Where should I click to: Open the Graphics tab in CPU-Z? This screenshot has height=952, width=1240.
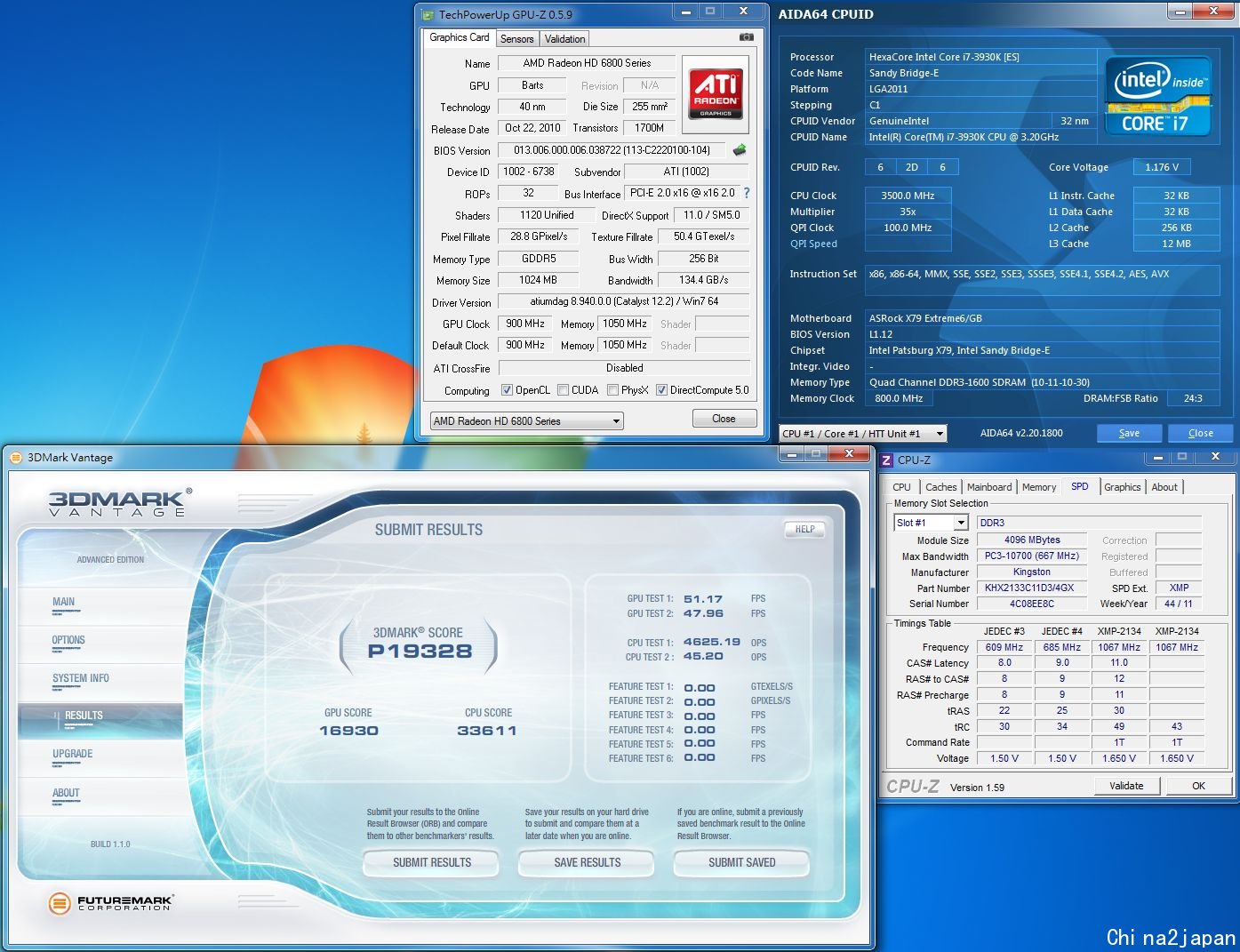coord(1122,487)
